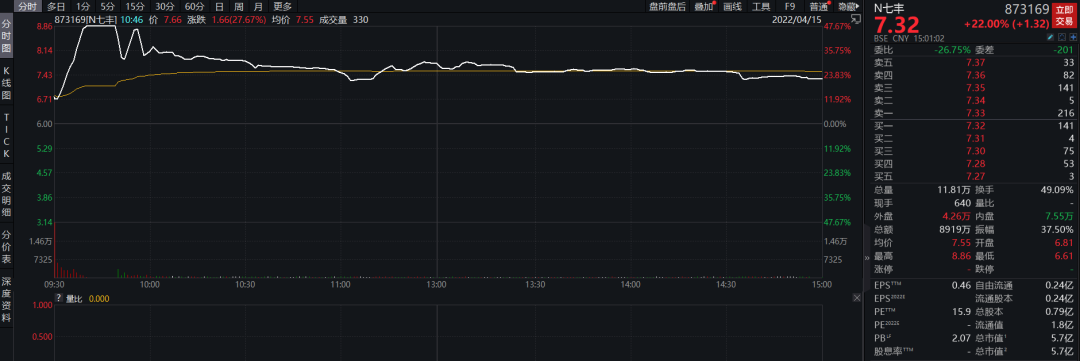The image size is (1080, 361).
Task: Open the 叠加 overlay option
Action: click(x=703, y=6)
